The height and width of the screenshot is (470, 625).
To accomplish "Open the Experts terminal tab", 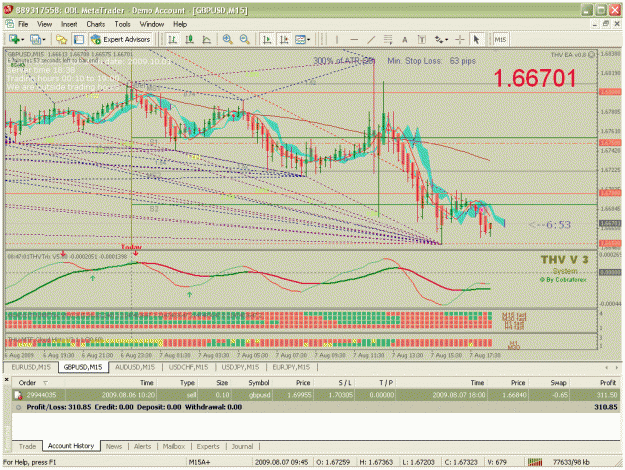I will pos(208,446).
